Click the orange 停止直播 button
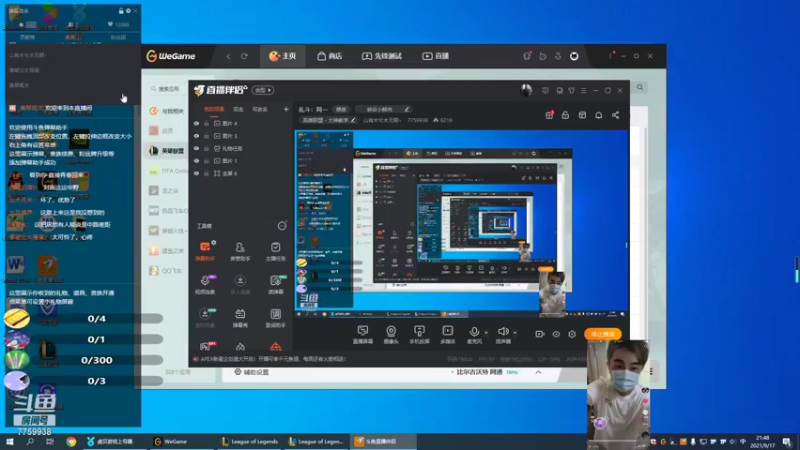The image size is (800, 450). tap(603, 334)
